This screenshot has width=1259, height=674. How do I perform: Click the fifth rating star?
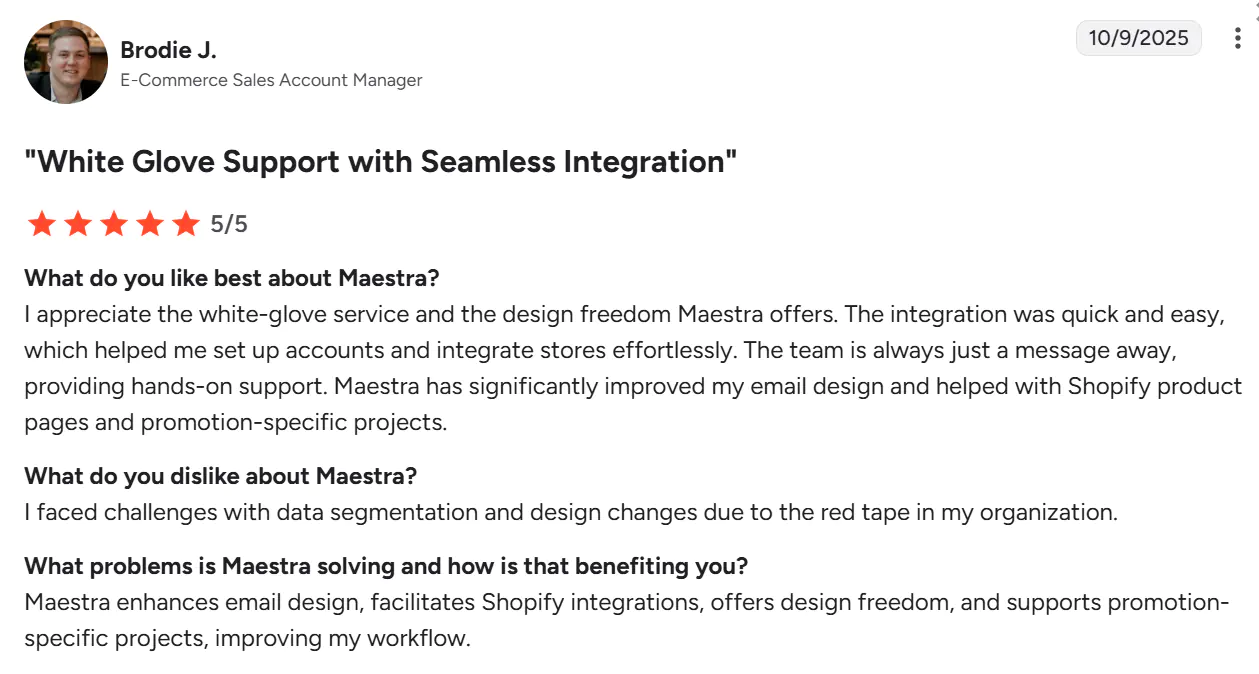coord(186,224)
